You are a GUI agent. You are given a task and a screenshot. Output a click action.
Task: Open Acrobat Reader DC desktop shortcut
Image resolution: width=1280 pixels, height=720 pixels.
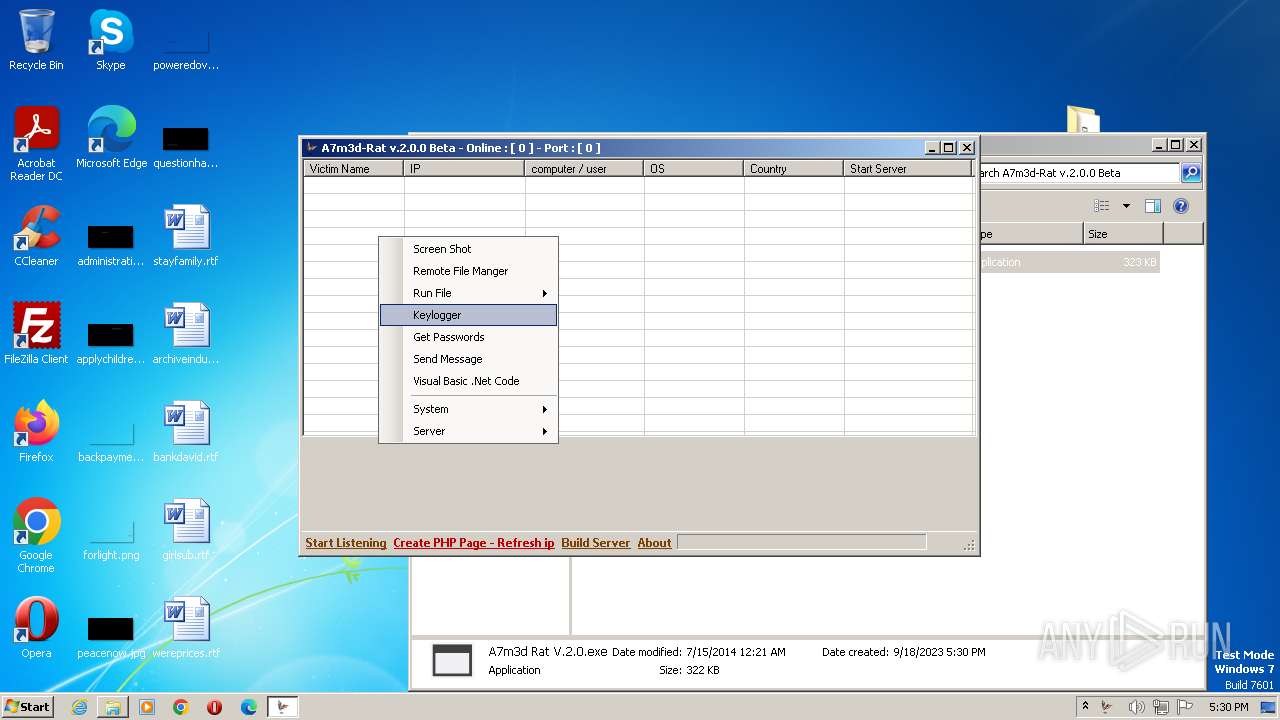(36, 143)
